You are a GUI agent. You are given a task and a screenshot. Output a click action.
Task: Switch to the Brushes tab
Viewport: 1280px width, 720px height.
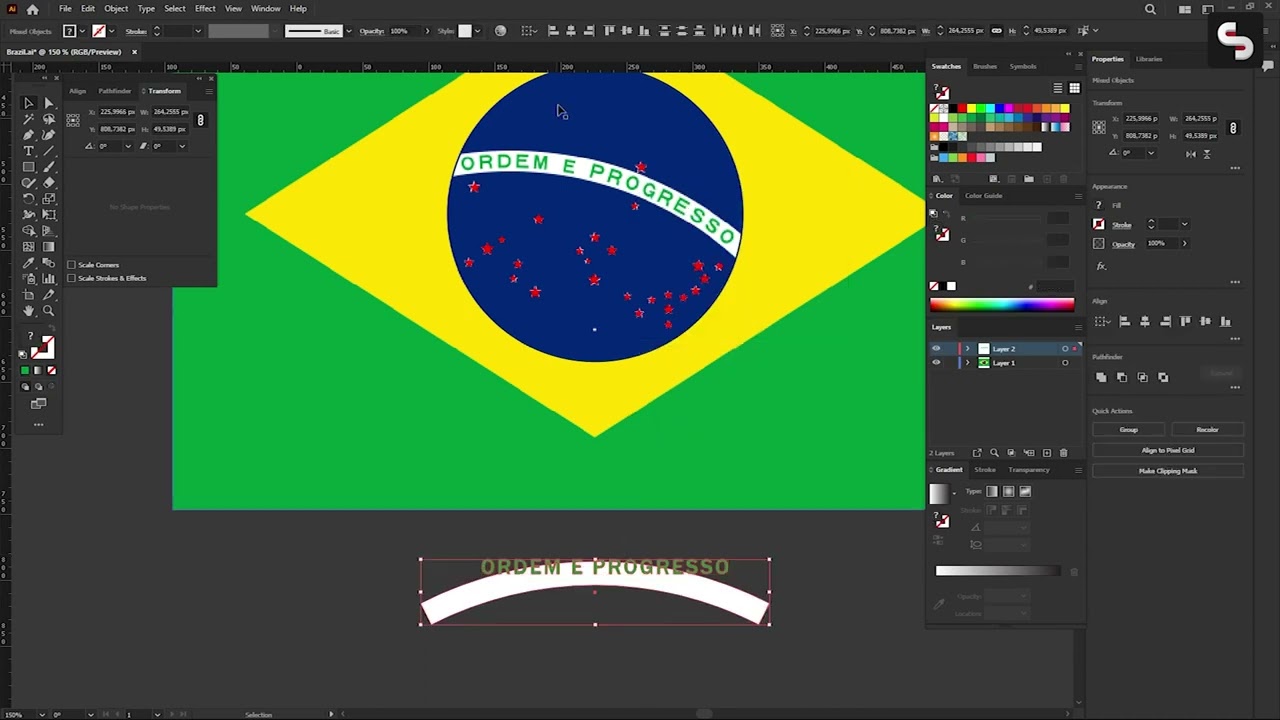pos(985,67)
